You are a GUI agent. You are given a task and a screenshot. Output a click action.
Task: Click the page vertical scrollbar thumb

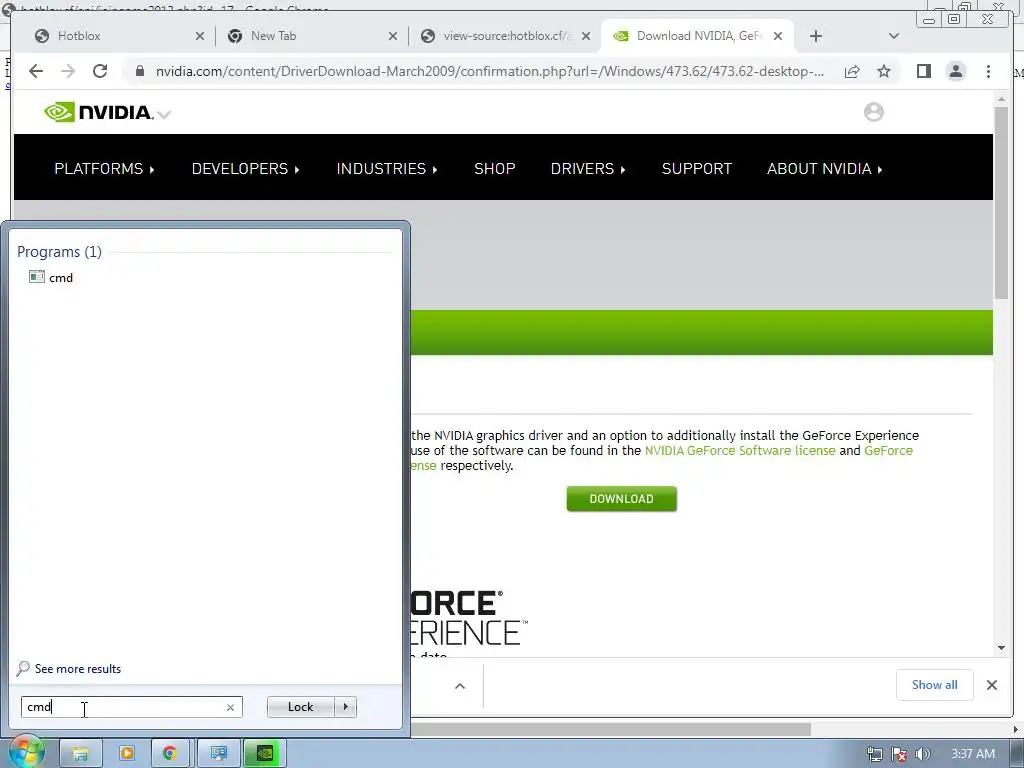1001,202
